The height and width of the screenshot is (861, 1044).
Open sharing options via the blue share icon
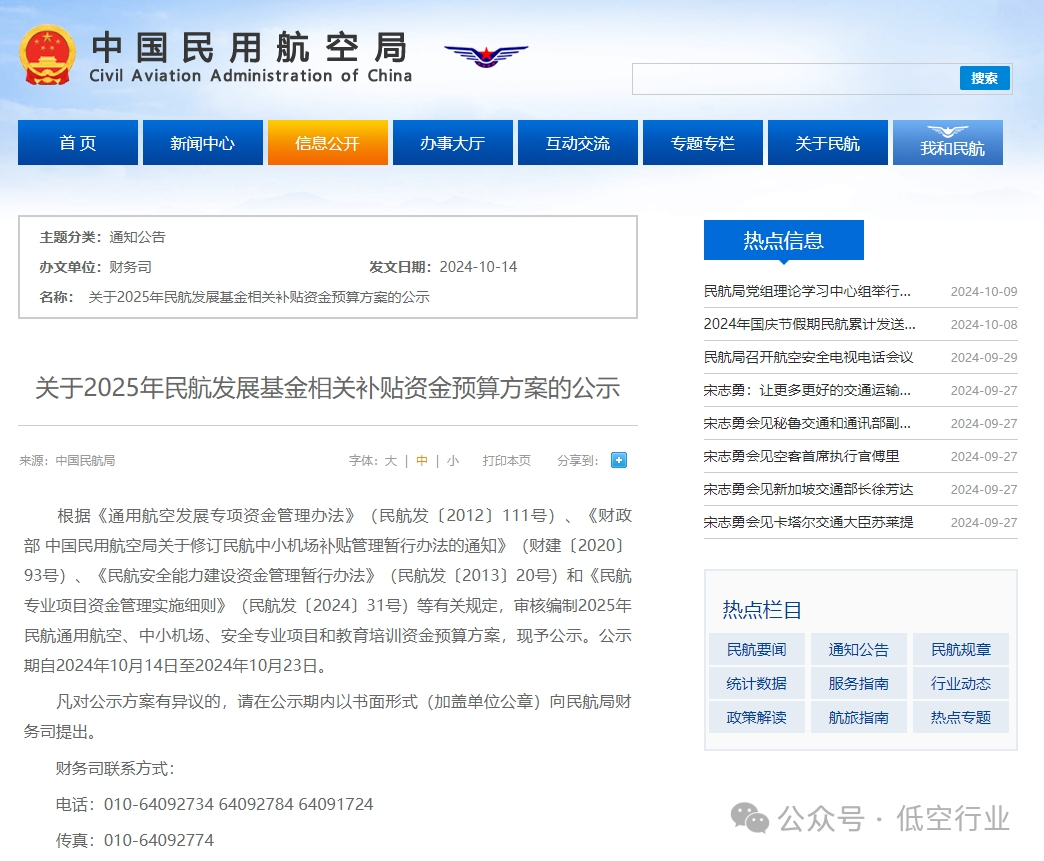coord(618,459)
